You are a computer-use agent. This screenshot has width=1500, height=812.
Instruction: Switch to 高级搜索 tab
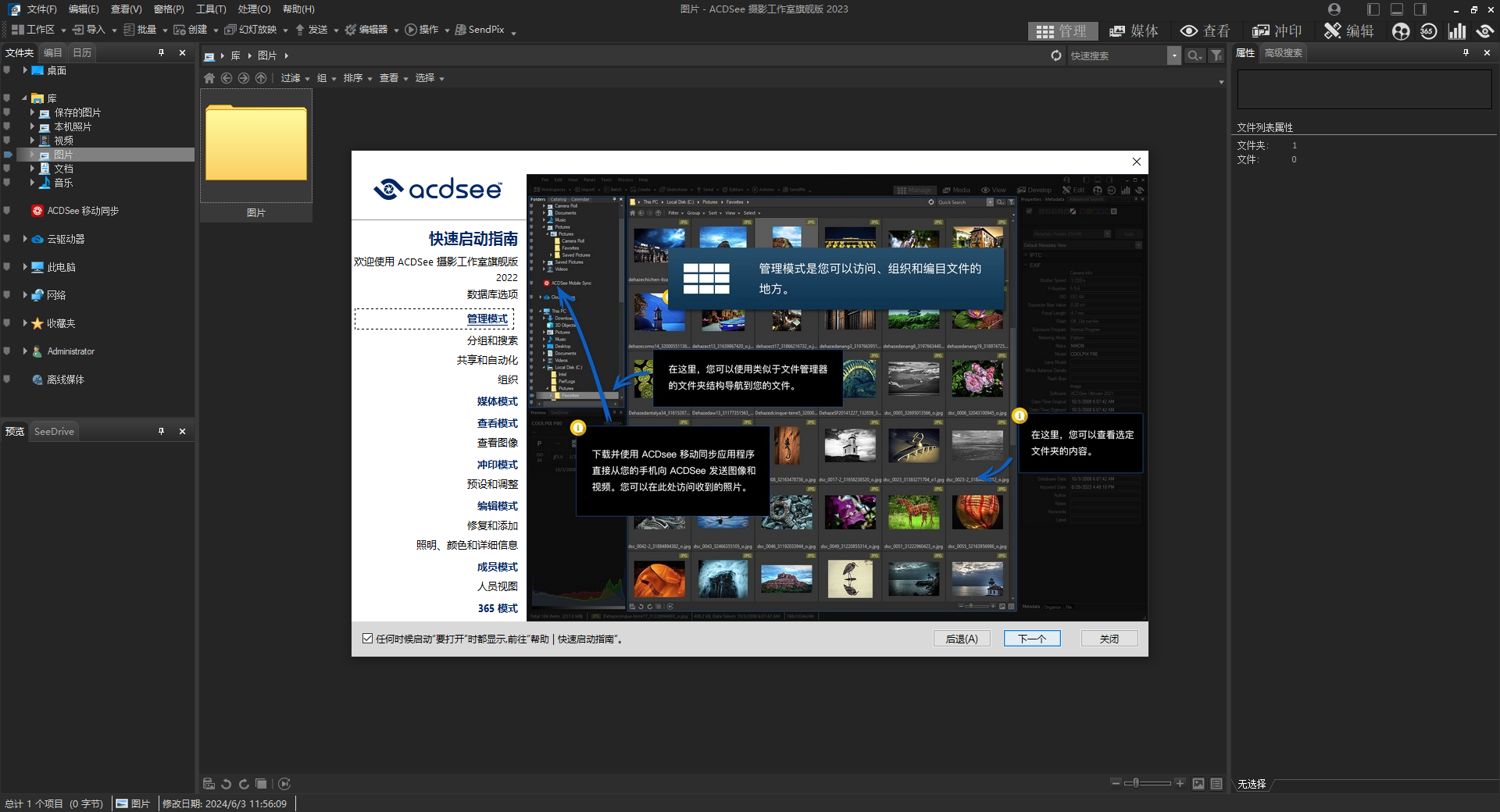(1283, 52)
